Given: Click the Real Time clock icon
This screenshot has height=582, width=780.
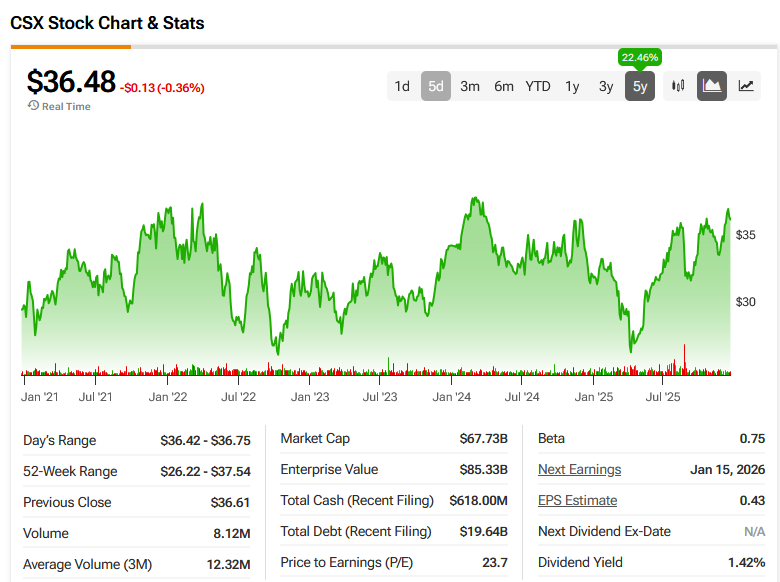Looking at the screenshot, I should (x=33, y=106).
